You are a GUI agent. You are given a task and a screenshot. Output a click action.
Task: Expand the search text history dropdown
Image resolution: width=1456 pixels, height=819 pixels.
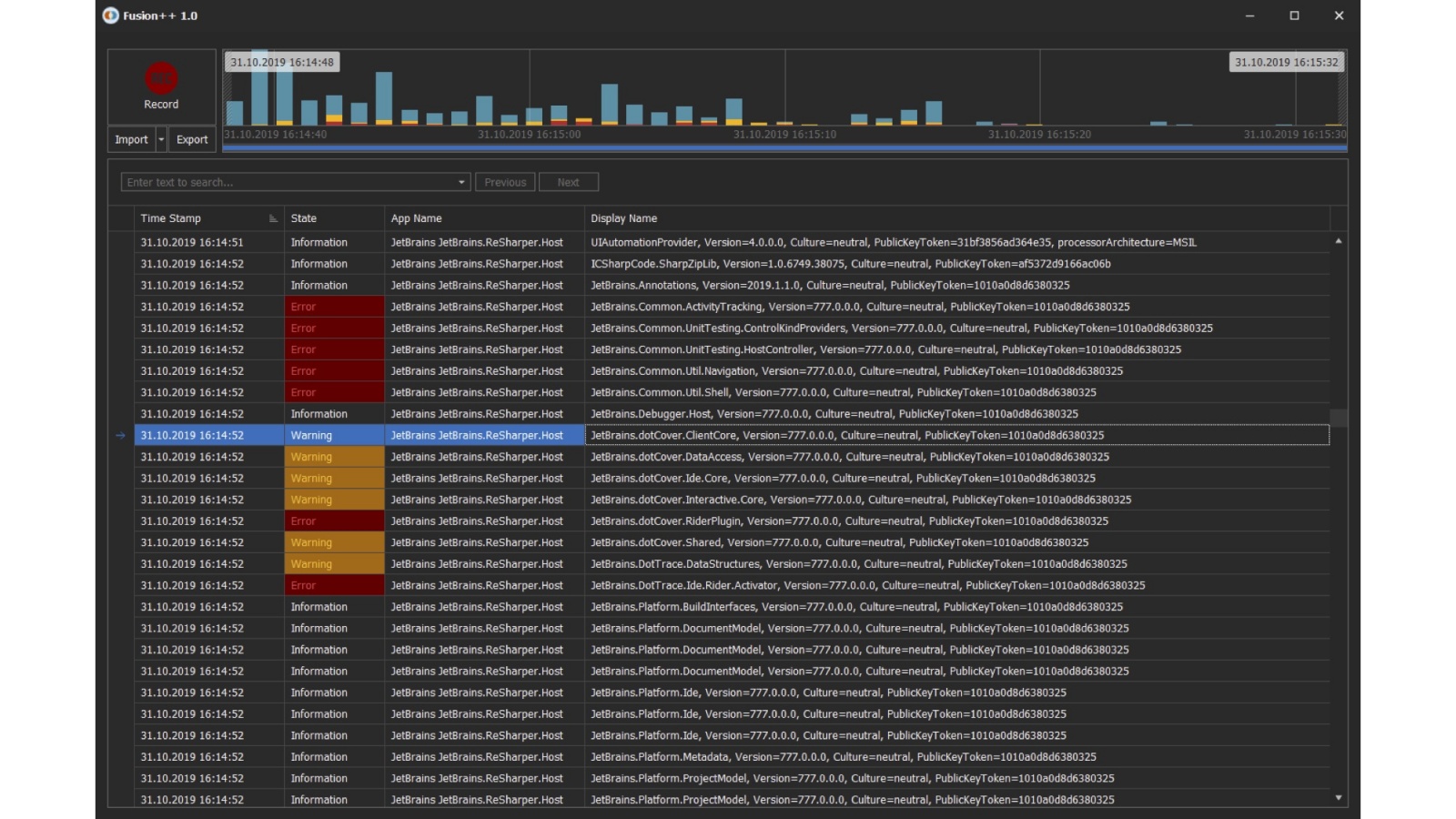tap(461, 182)
